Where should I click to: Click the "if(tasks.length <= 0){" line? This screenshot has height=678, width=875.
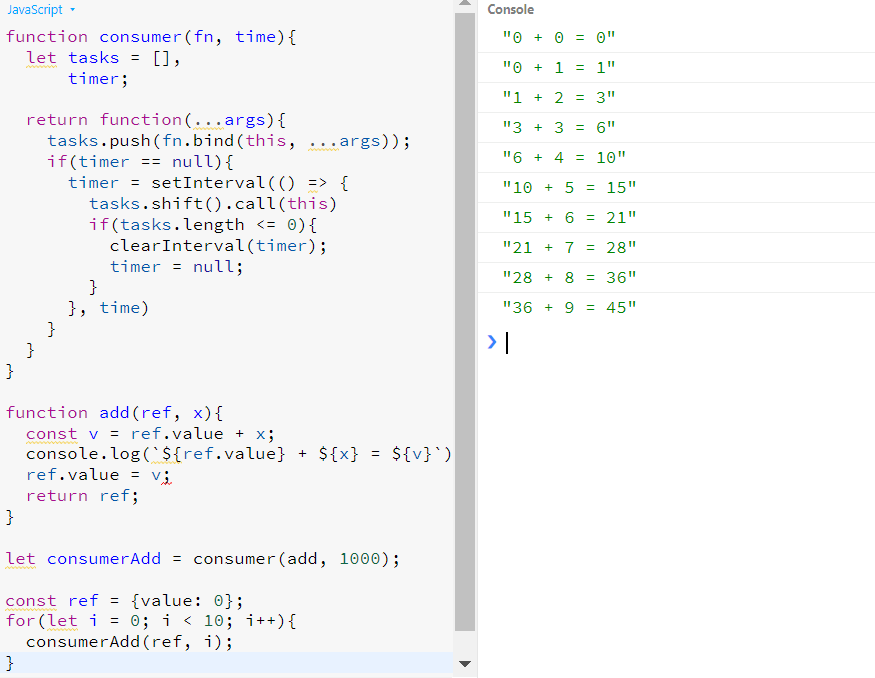(203, 225)
